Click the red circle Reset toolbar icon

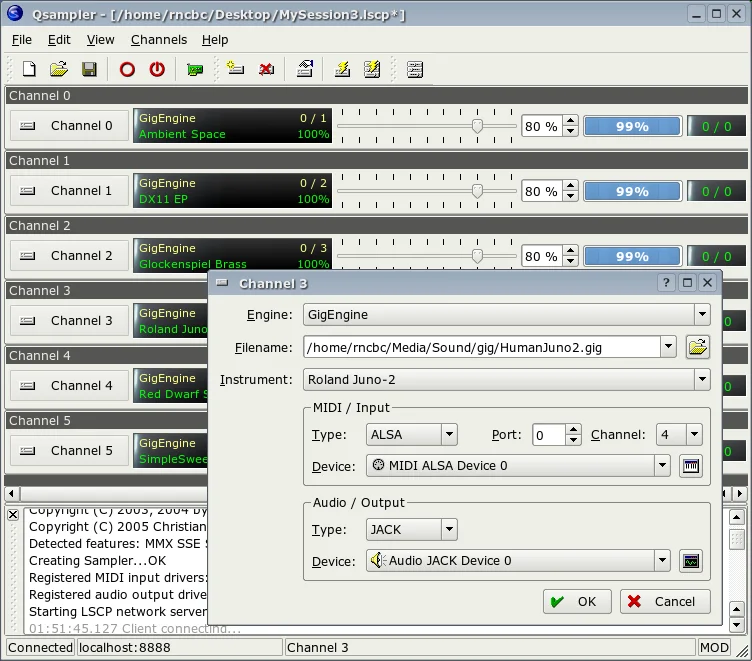click(127, 70)
